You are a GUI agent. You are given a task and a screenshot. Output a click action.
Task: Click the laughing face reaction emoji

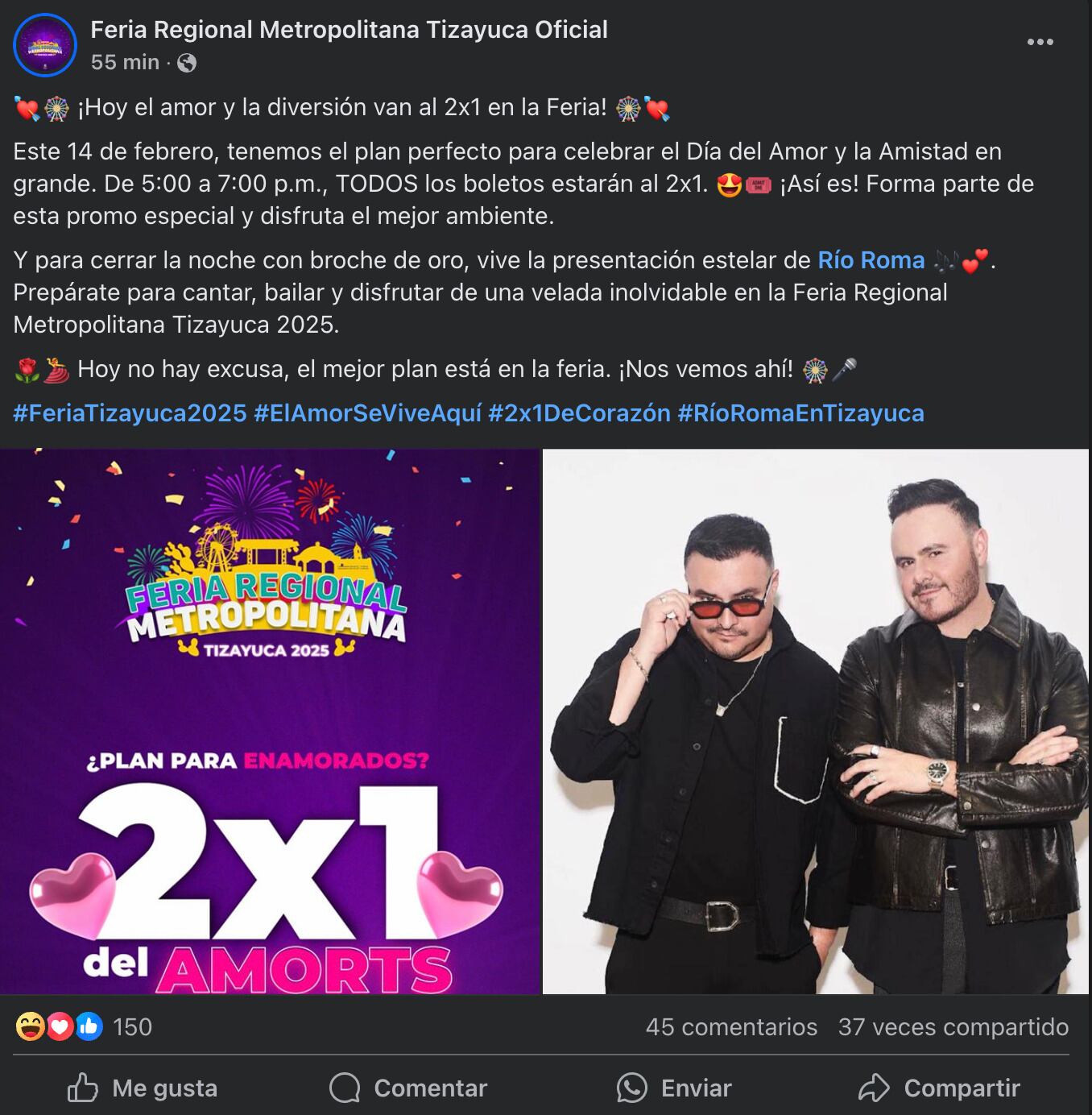tap(30, 1026)
